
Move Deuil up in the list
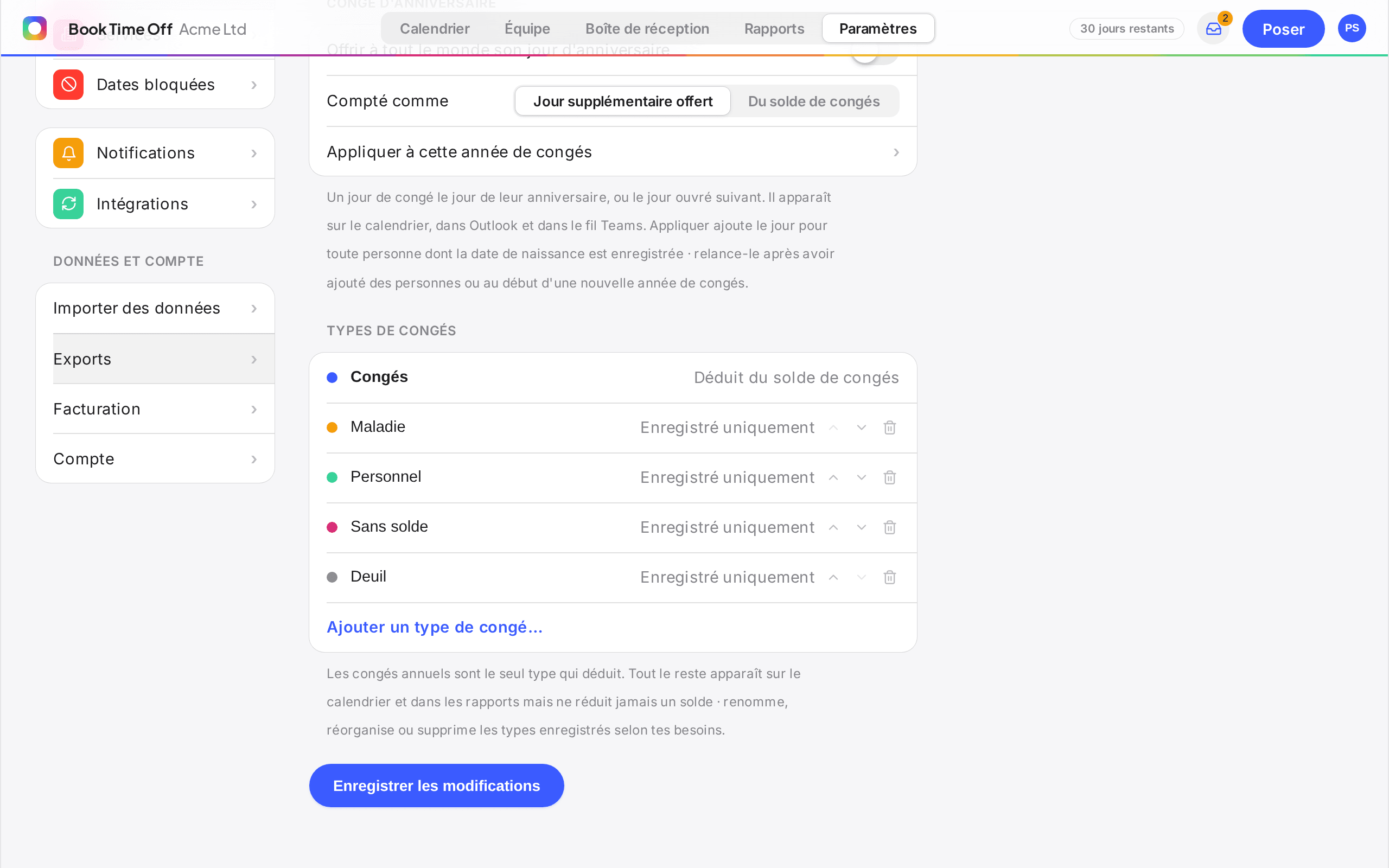click(833, 578)
